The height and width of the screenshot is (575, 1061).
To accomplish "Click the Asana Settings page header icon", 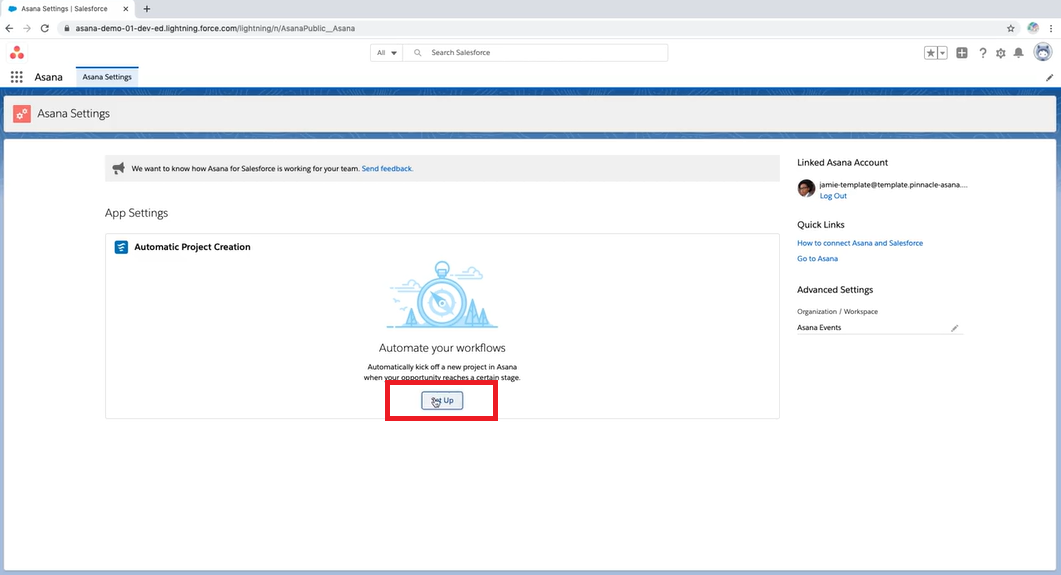I will (22, 114).
